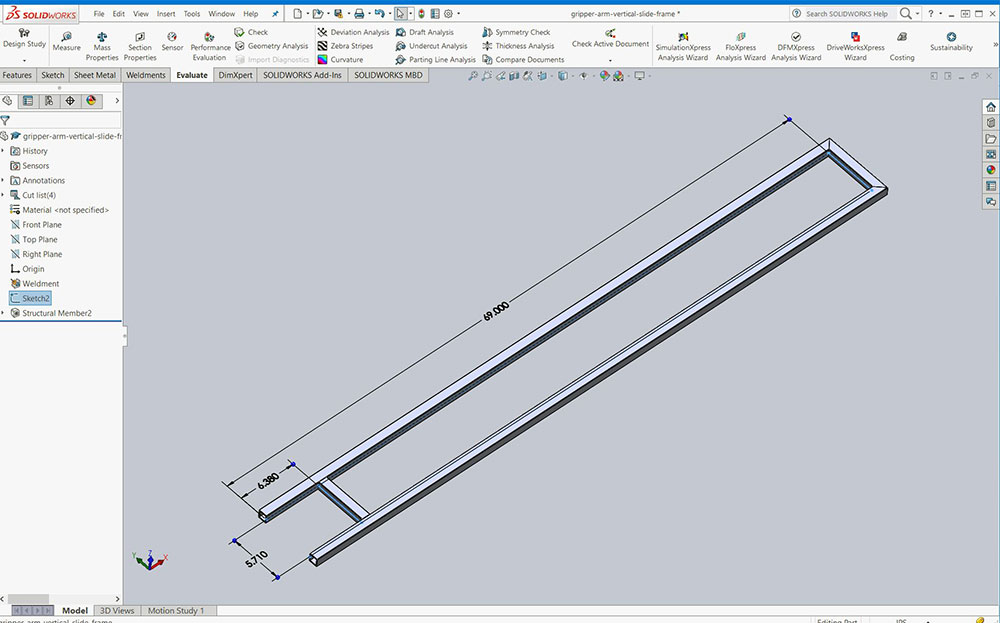Open Mass Properties

pos(102,45)
